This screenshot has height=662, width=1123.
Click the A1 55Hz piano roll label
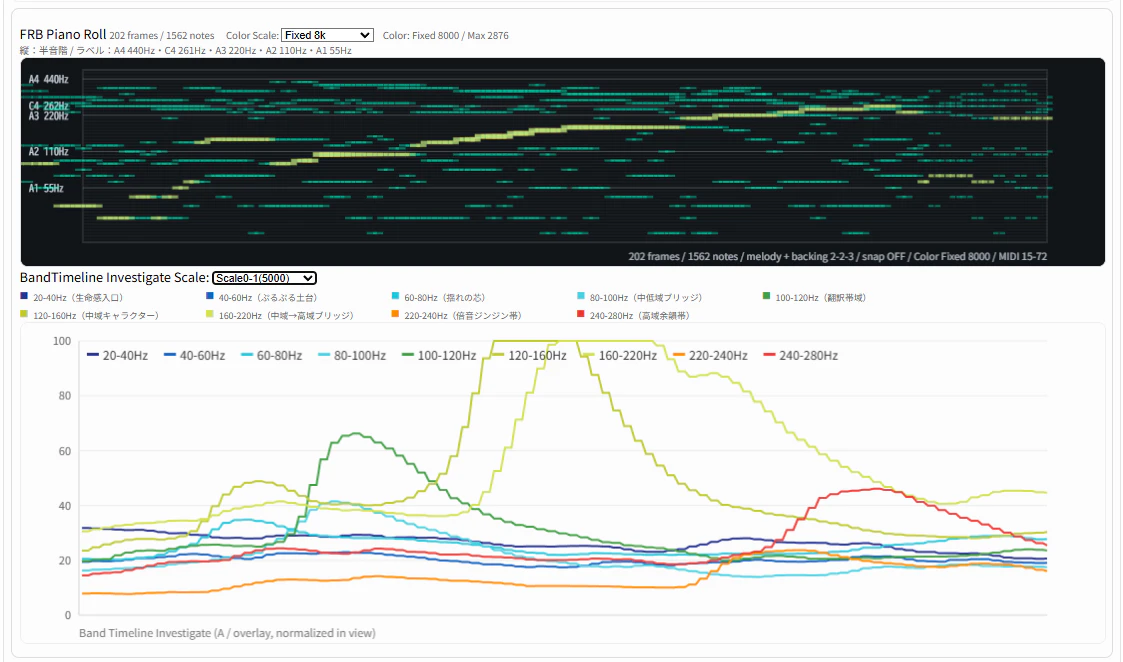pos(46,188)
